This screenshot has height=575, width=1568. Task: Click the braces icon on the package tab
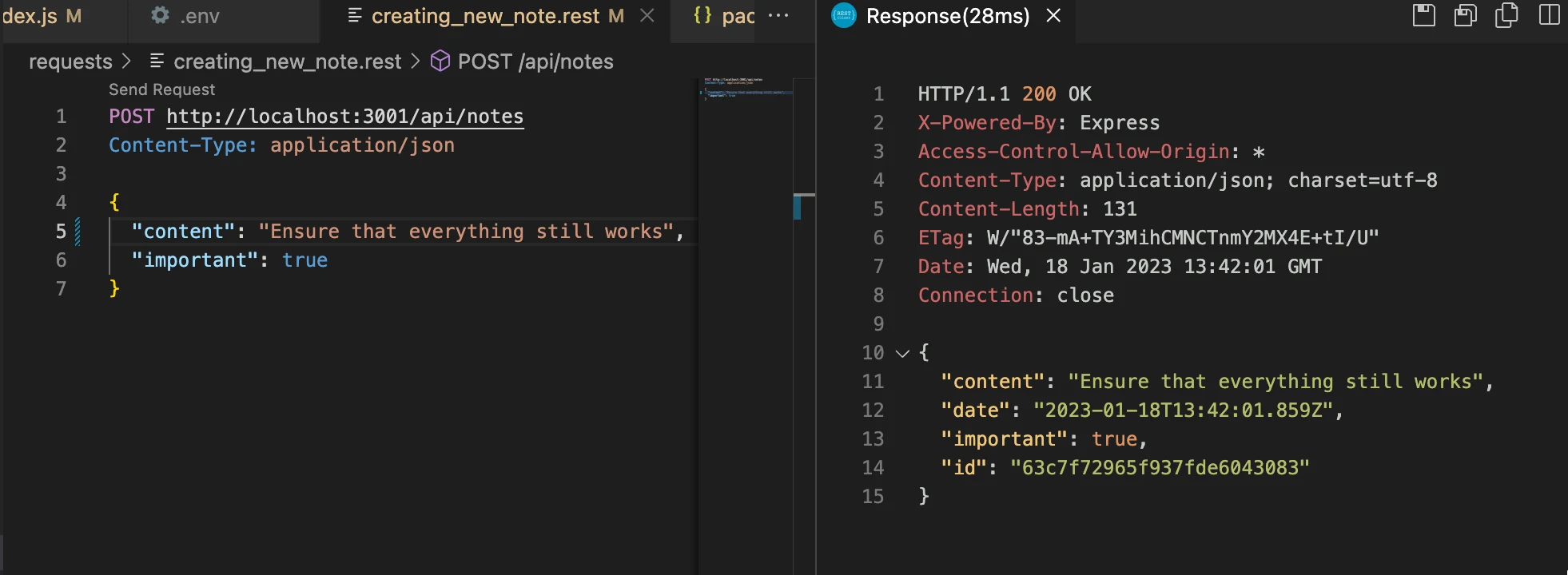coord(702,15)
